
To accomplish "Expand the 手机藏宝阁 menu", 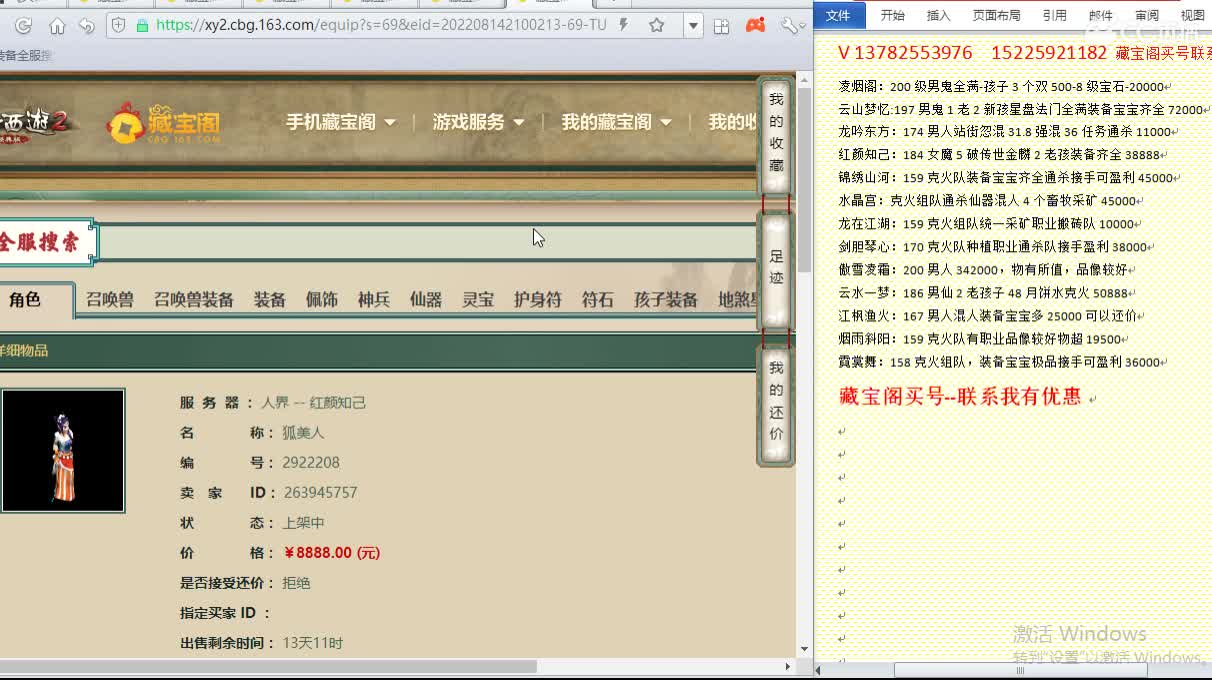I will 341,122.
